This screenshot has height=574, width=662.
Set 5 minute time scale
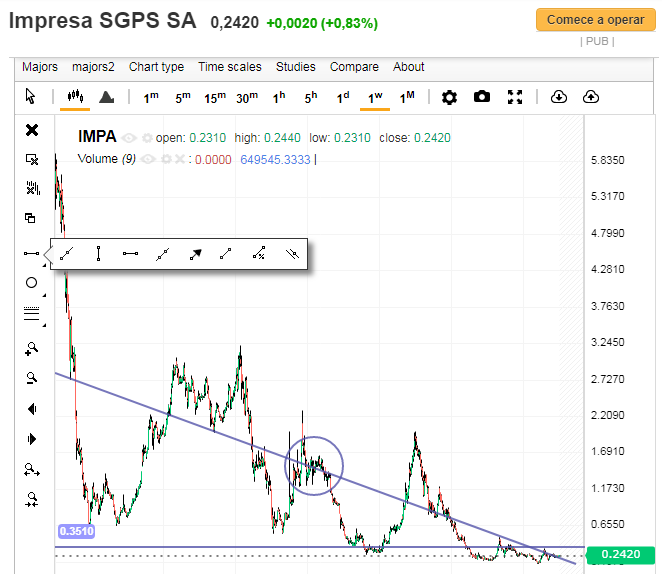(x=183, y=97)
